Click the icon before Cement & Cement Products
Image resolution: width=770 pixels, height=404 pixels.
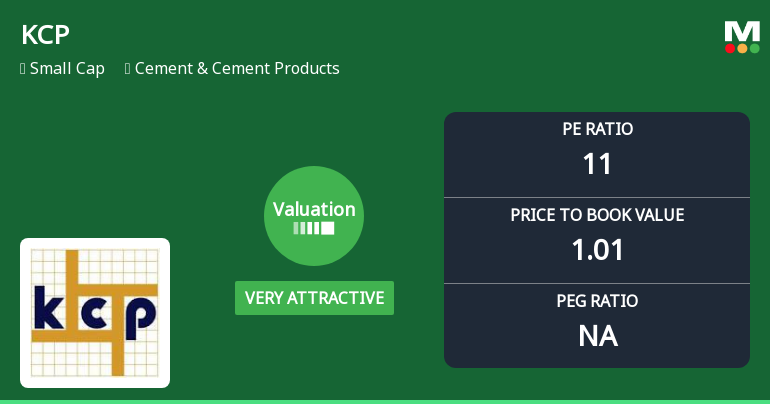(128, 69)
